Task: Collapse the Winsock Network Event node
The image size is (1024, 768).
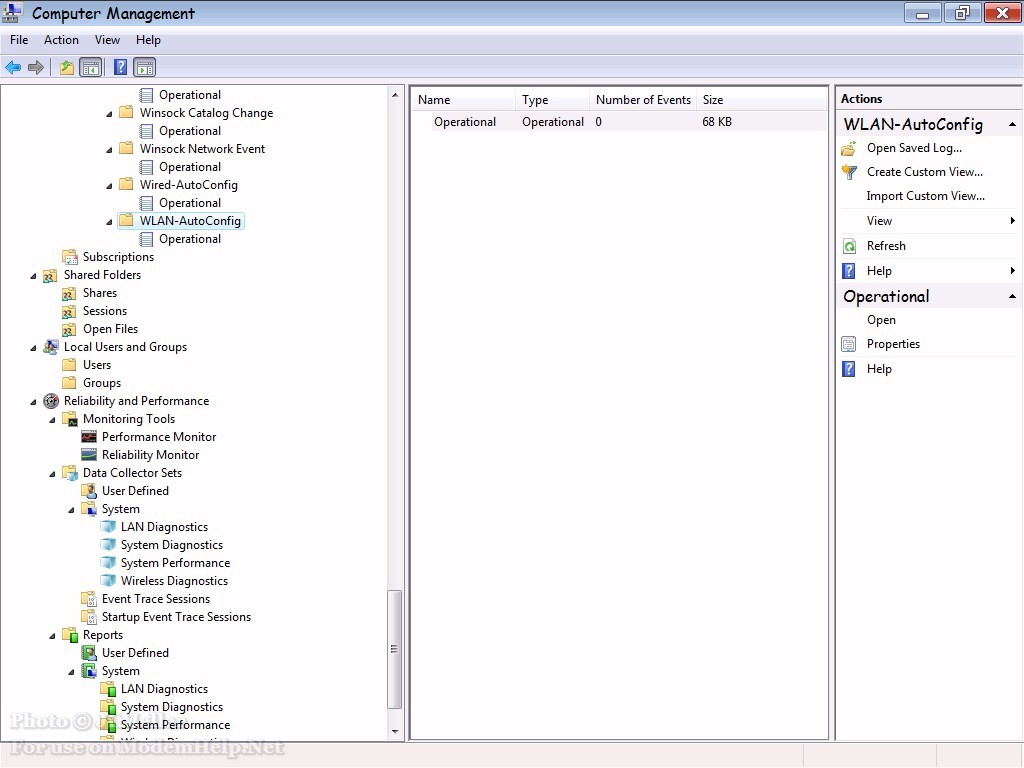Action: click(109, 150)
